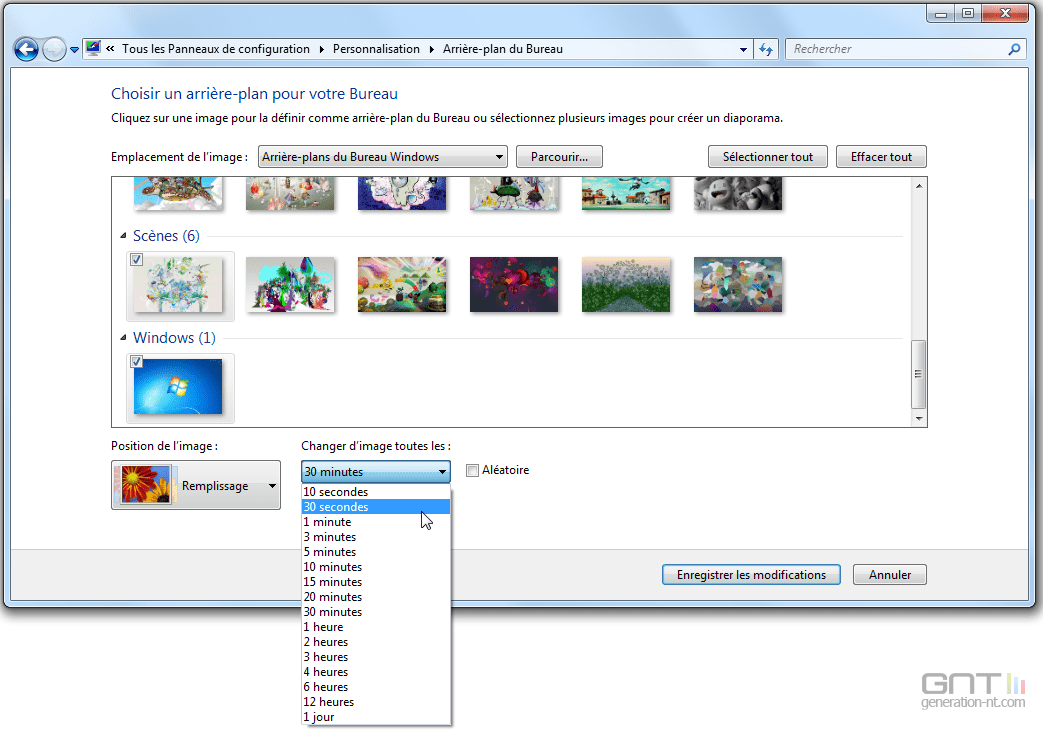Click the control panel icon in the address bar

pos(92,47)
